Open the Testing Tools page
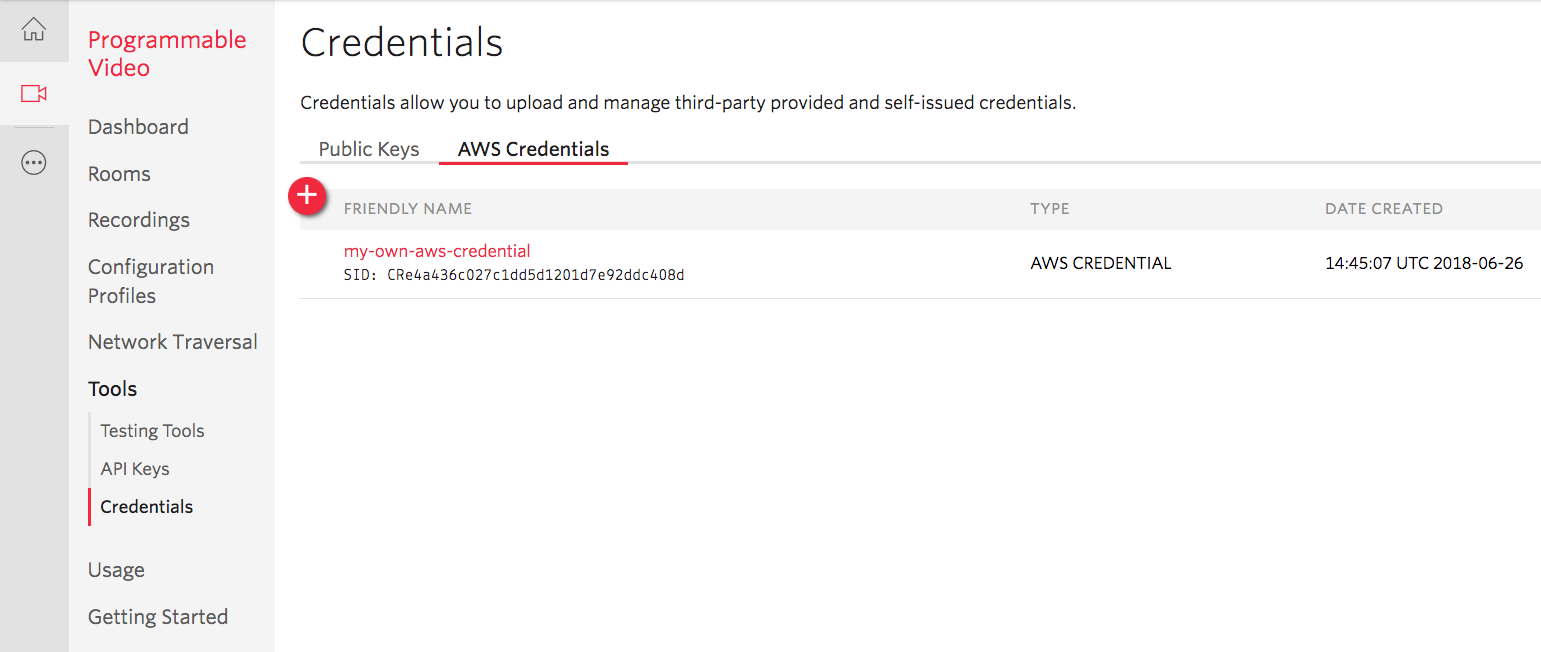1541x652 pixels. click(x=152, y=430)
